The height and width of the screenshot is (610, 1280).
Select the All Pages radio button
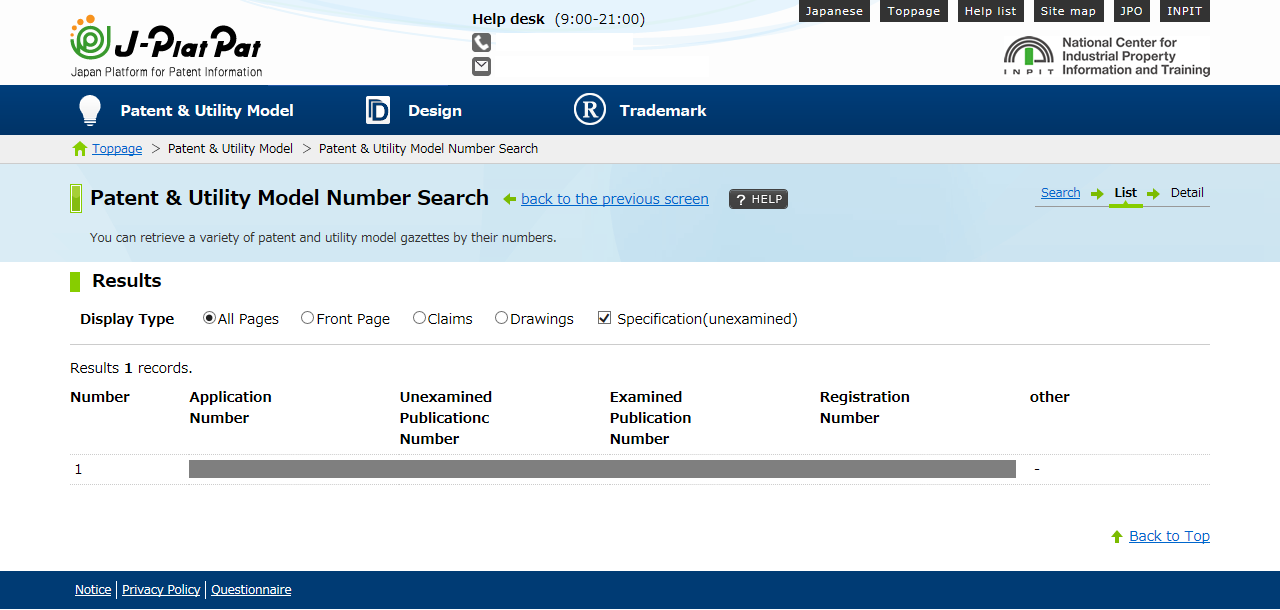[x=209, y=318]
